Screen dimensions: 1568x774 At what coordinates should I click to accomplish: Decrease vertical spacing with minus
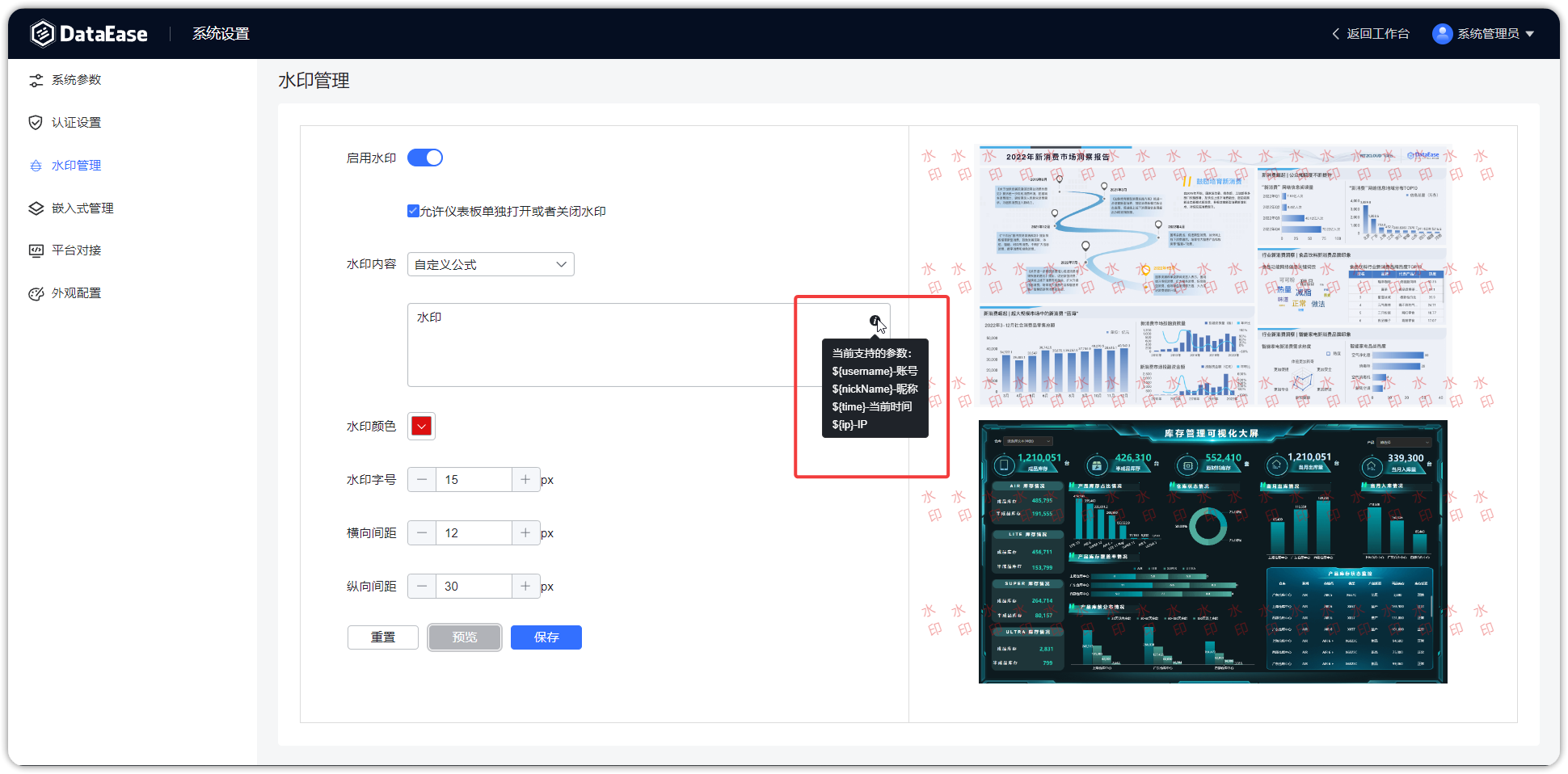422,587
